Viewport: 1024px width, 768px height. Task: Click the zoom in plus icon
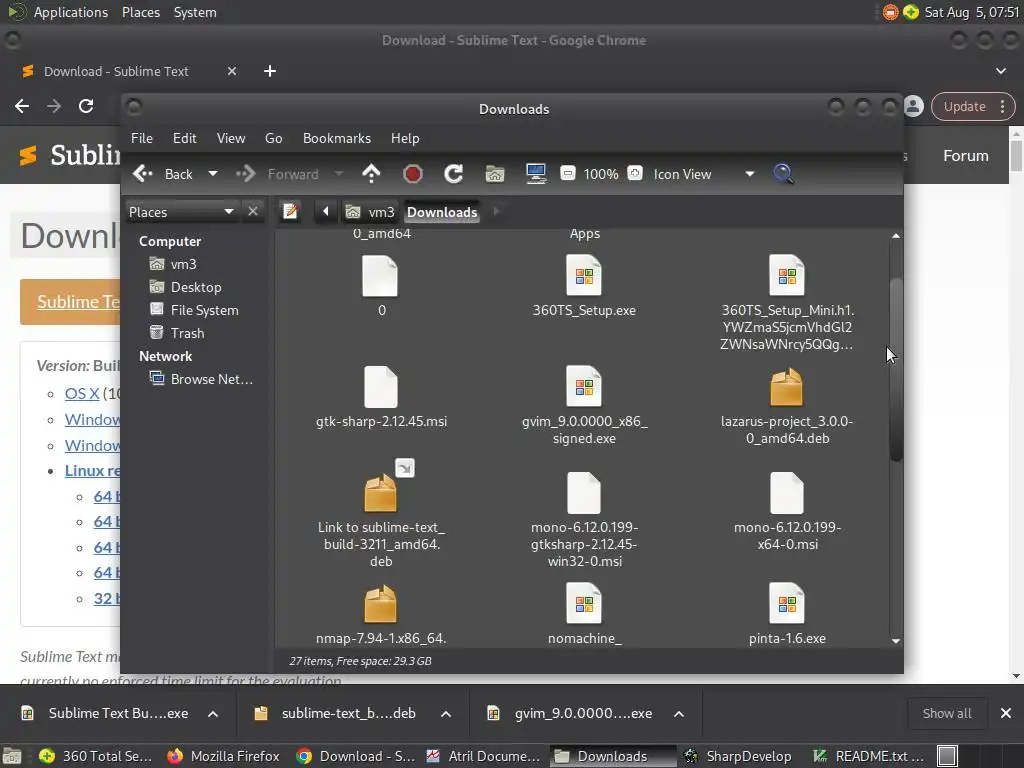pyautogui.click(x=635, y=174)
